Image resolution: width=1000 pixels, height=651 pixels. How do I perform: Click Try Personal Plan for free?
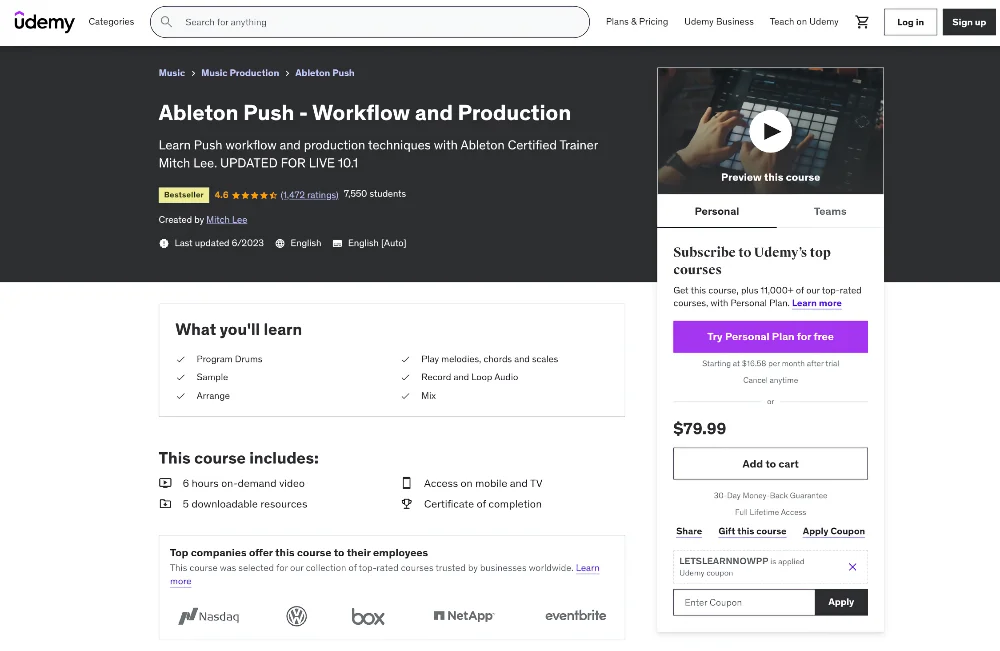[769, 337]
